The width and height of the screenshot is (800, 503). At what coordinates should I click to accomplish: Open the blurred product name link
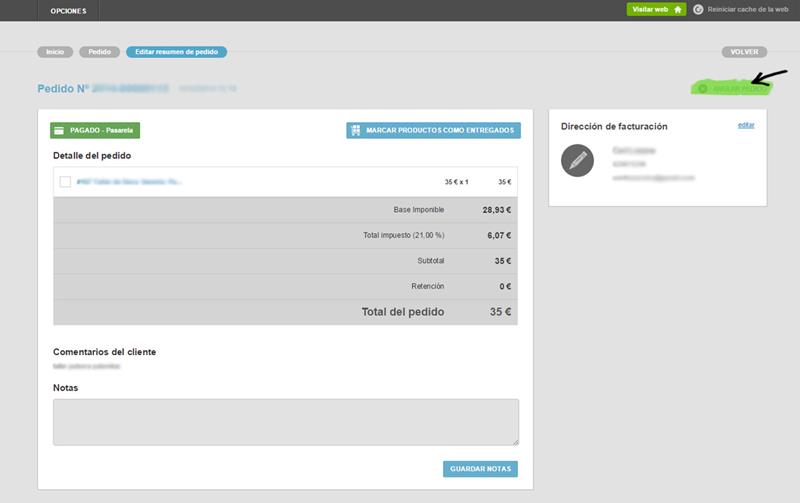click(128, 182)
